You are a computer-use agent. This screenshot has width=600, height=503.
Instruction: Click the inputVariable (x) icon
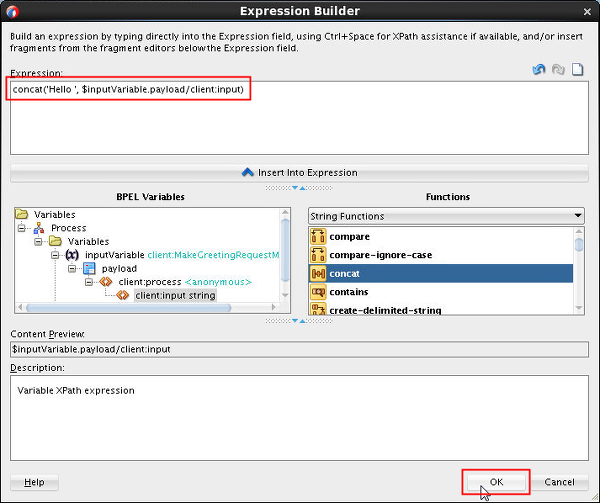[72, 255]
